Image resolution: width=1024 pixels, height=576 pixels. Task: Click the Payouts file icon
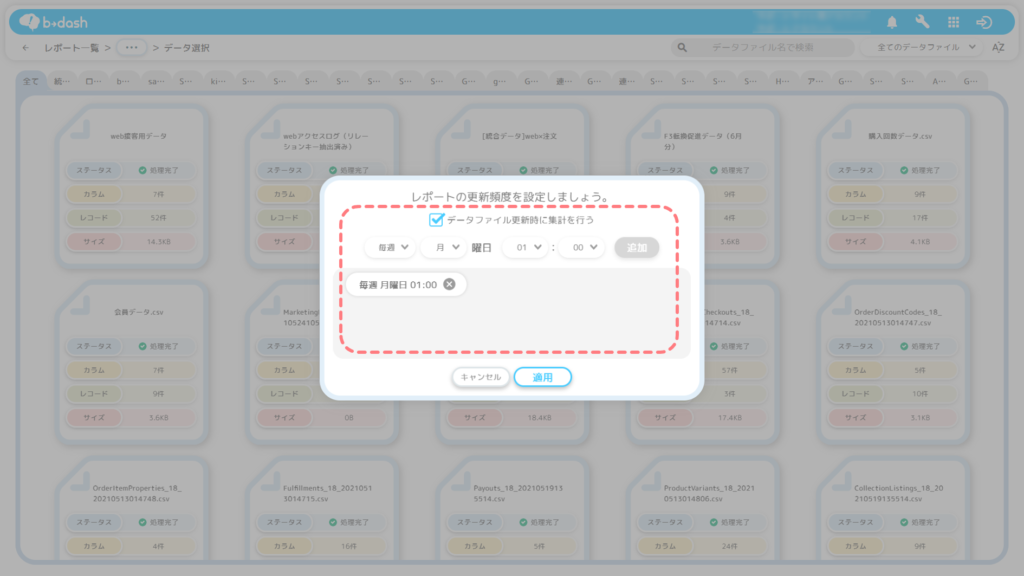pos(461,481)
